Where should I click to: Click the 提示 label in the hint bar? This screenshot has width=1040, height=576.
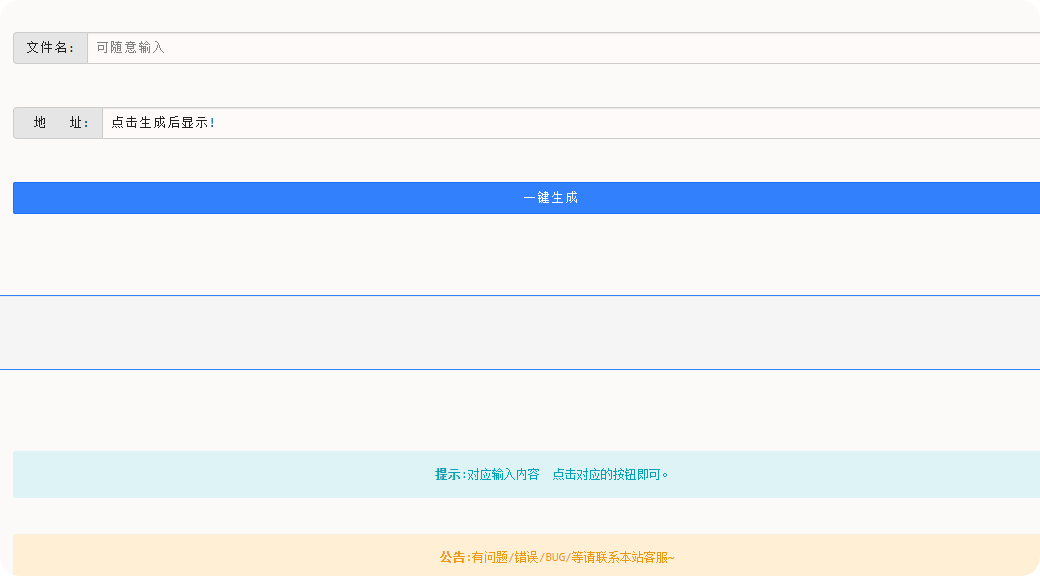point(447,475)
